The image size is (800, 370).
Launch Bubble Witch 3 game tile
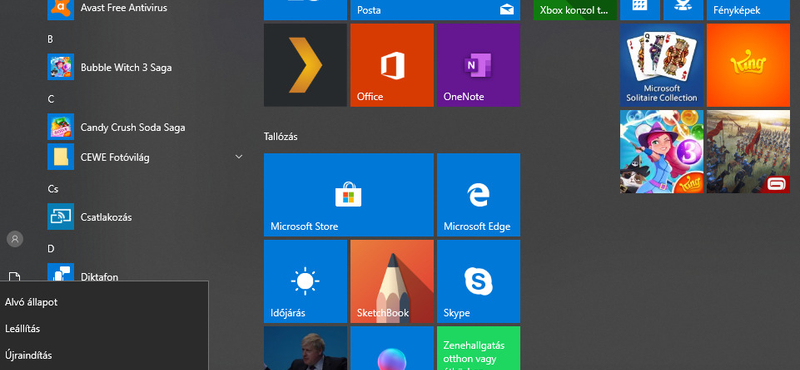pyautogui.click(x=662, y=152)
